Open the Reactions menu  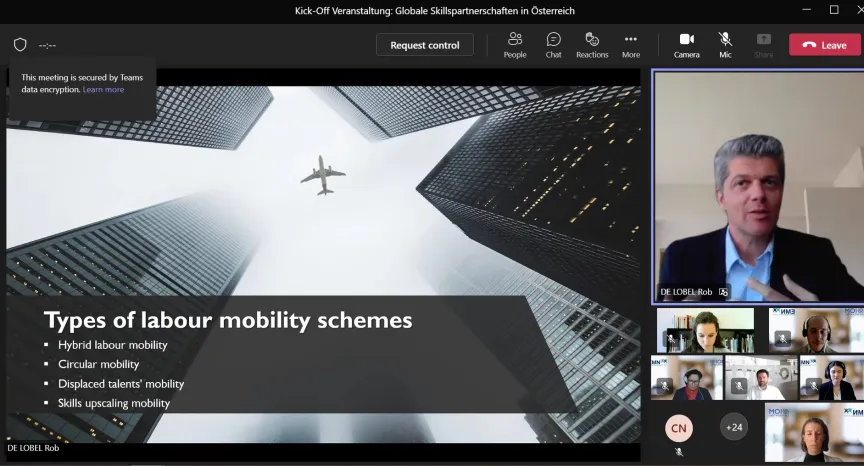592,44
